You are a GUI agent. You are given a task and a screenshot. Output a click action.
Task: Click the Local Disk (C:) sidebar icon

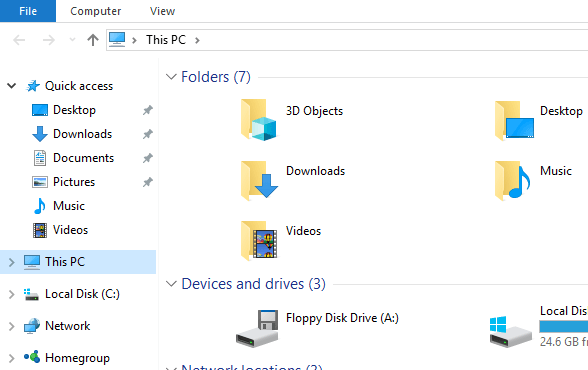coord(31,294)
